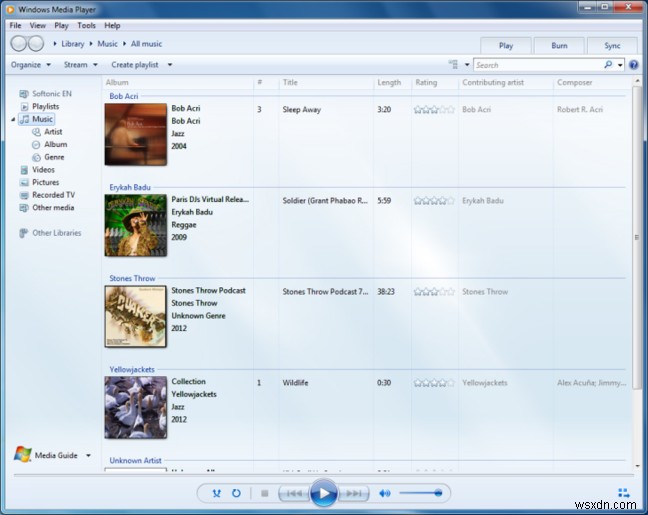Screen dimensions: 648x515
Task: Select the Stones Throw Podcast album cover
Action: tap(136, 316)
